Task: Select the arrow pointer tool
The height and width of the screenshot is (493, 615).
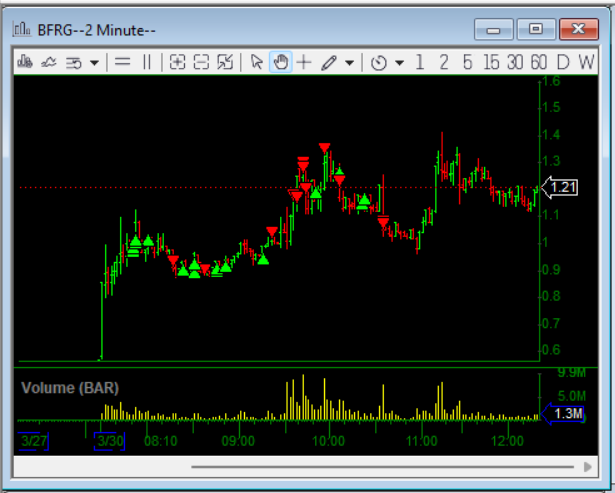Action: [x=257, y=62]
